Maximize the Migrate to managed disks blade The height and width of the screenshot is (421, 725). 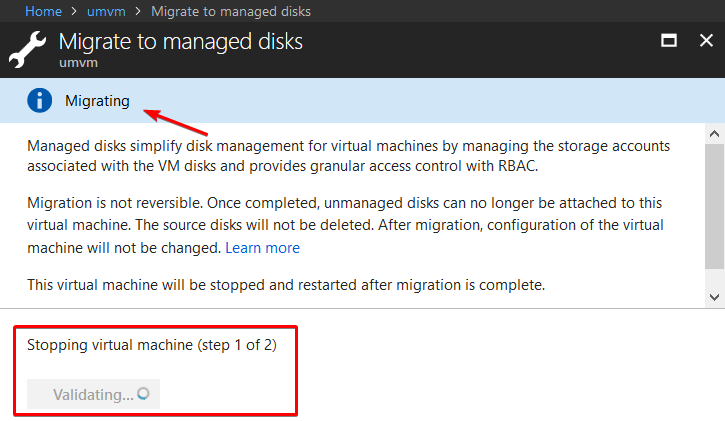click(x=669, y=42)
